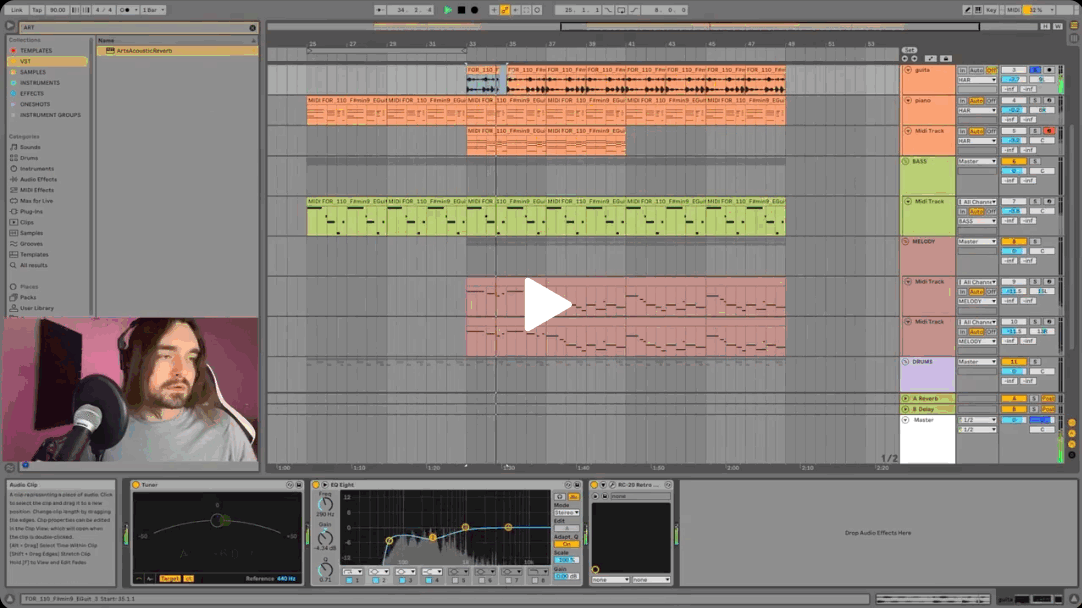Image resolution: width=1082 pixels, height=608 pixels.
Task: Toggle the Computer MIDI Keyboard icon
Action: (x=978, y=10)
